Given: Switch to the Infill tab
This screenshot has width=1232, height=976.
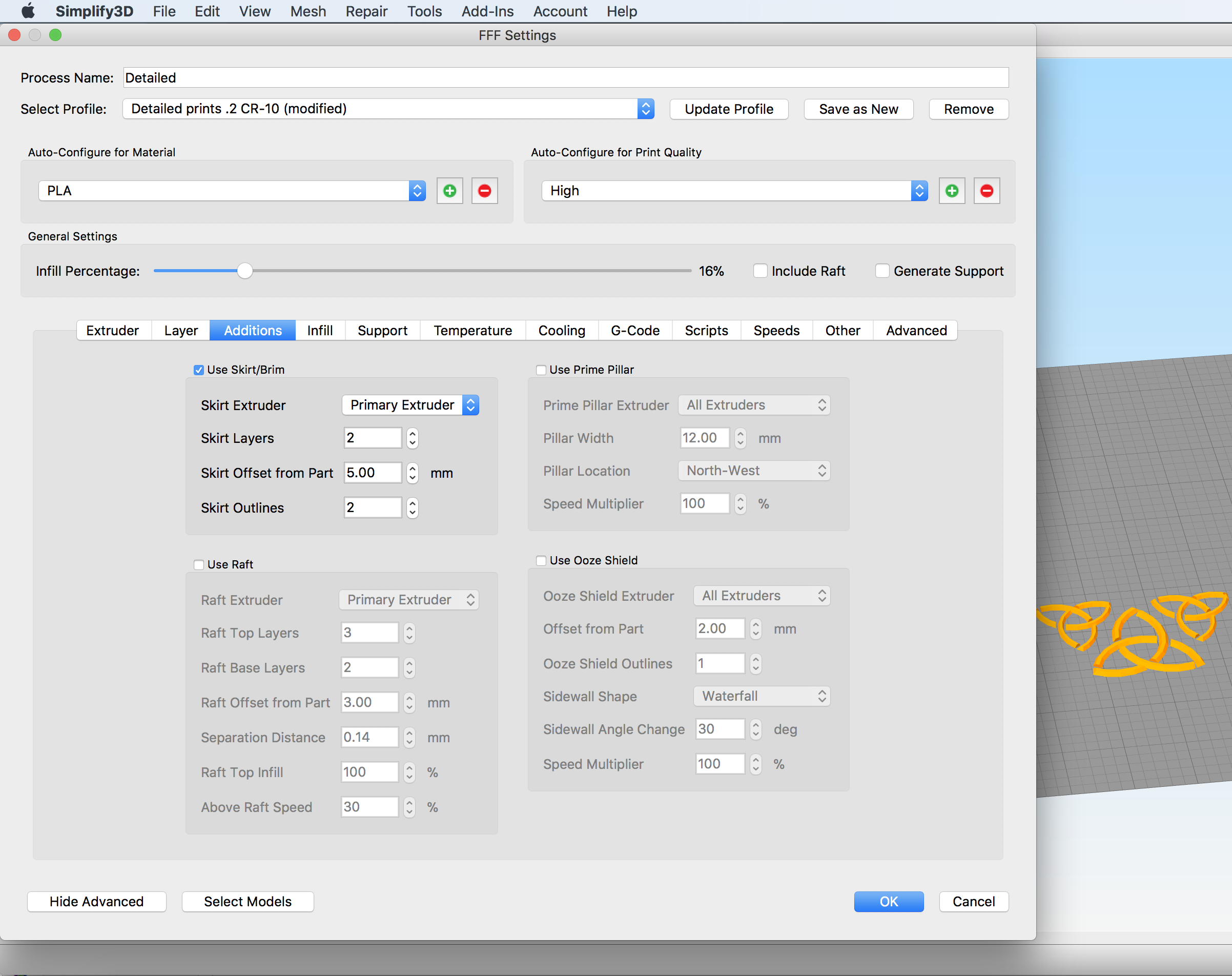Looking at the screenshot, I should pyautogui.click(x=320, y=330).
